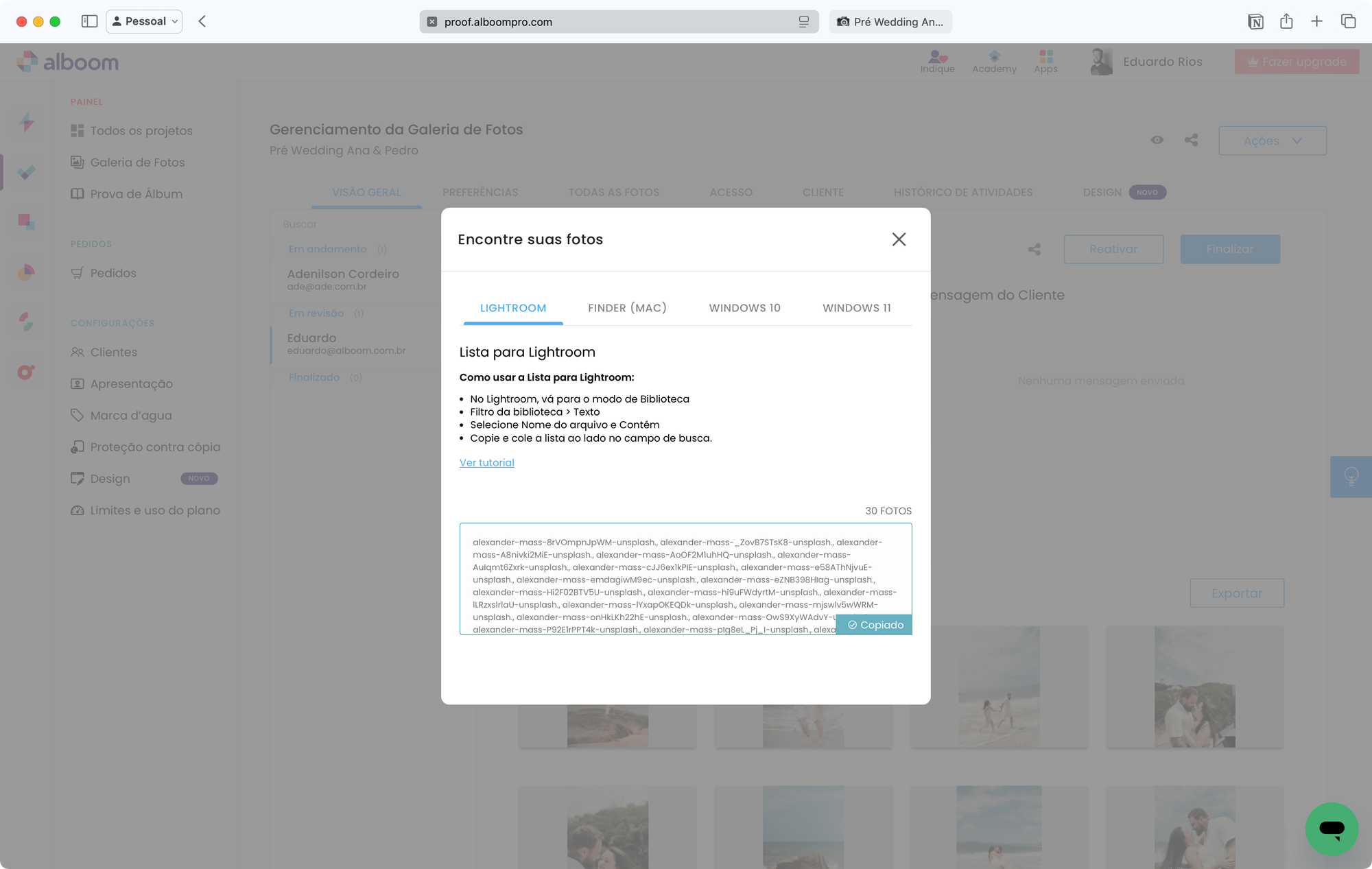This screenshot has height=869, width=1372.
Task: Click the share icon next to Reativar
Action: tap(1033, 249)
